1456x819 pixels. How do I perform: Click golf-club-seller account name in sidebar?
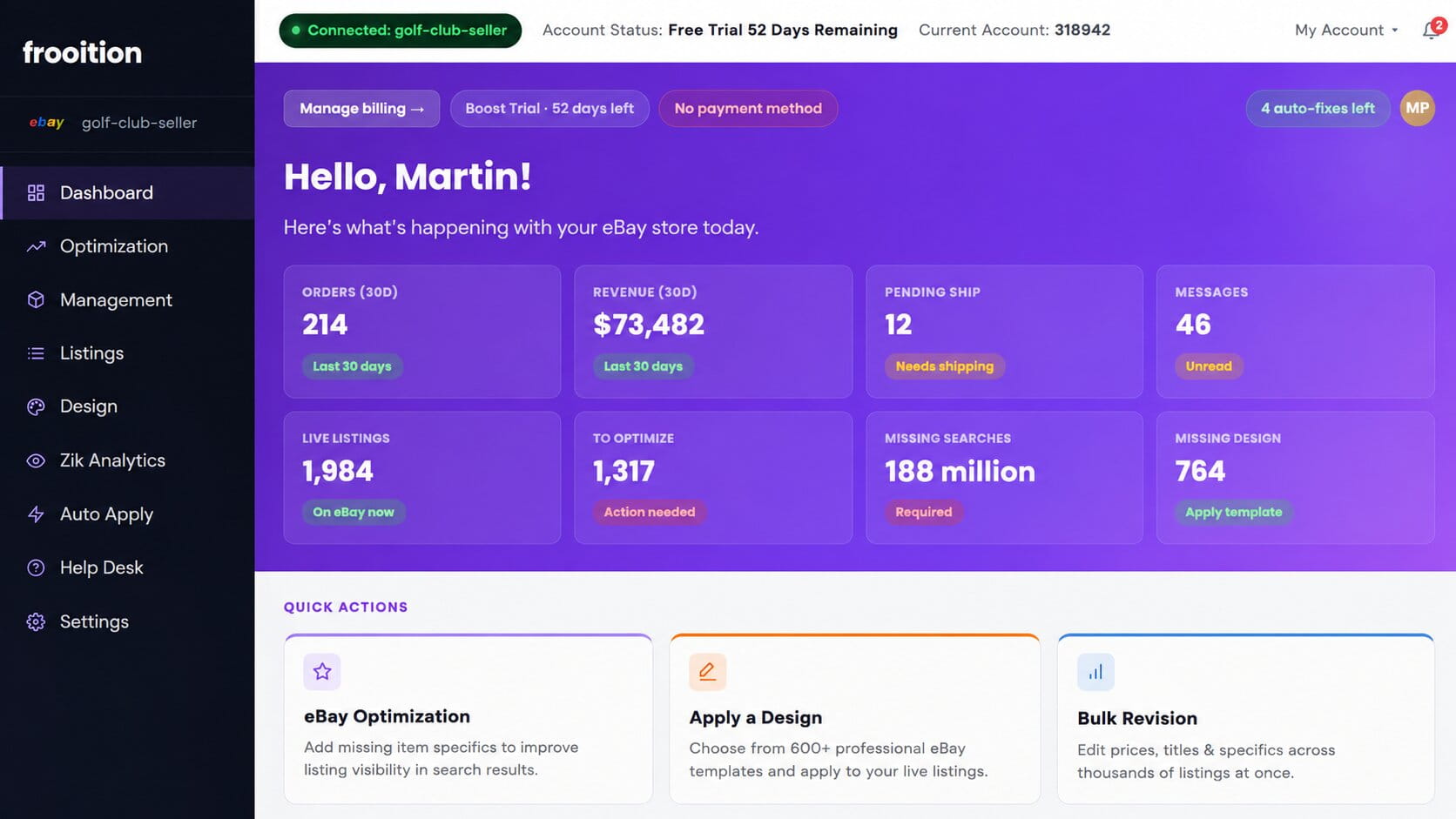139,123
